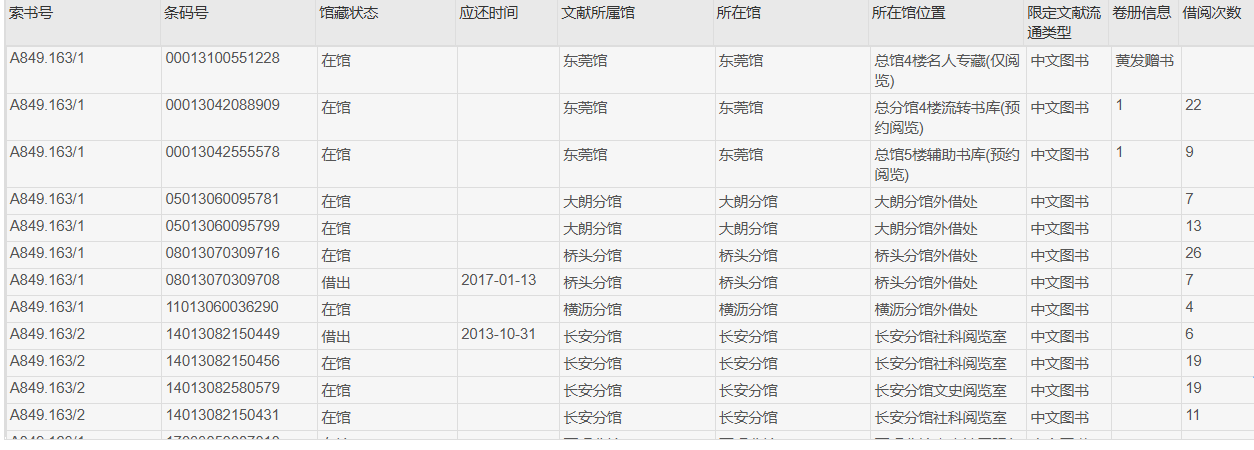
Task: Select barcode 05013060095781 row
Action: click(x=629, y=201)
